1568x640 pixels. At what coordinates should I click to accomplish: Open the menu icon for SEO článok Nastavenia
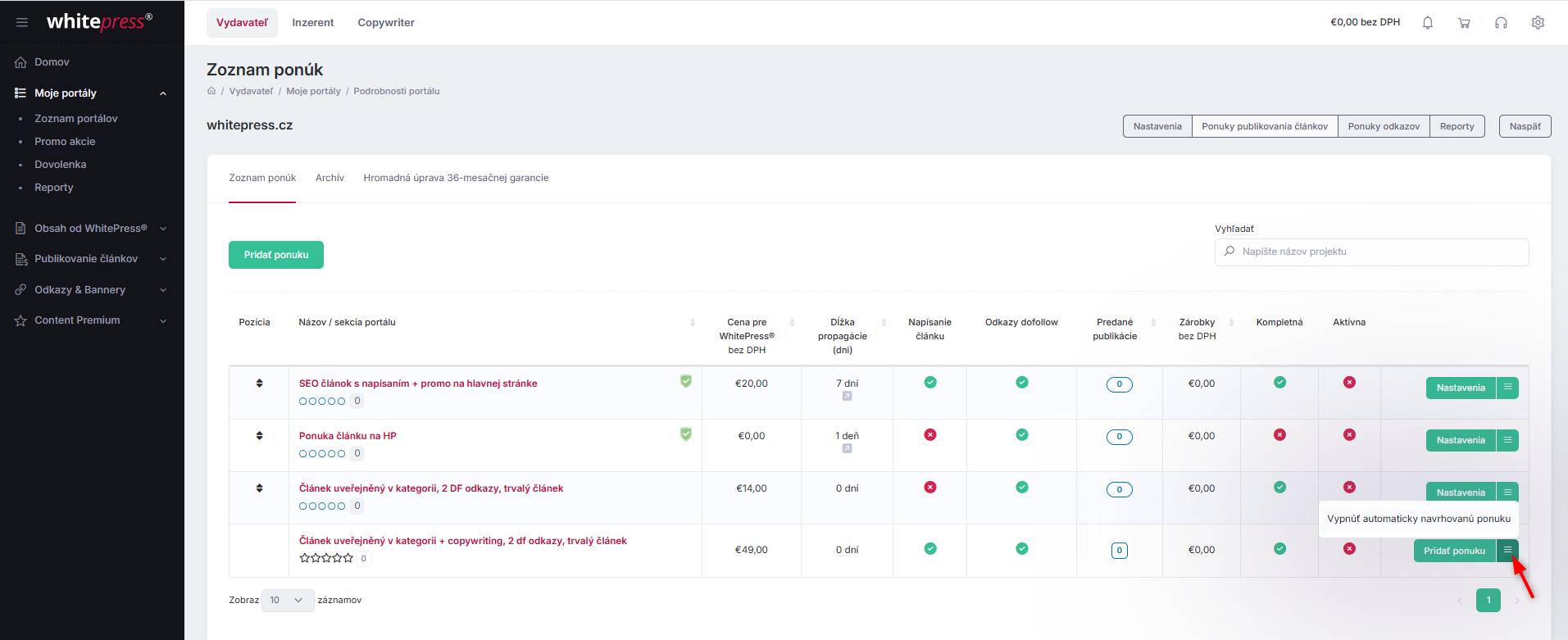click(x=1507, y=388)
